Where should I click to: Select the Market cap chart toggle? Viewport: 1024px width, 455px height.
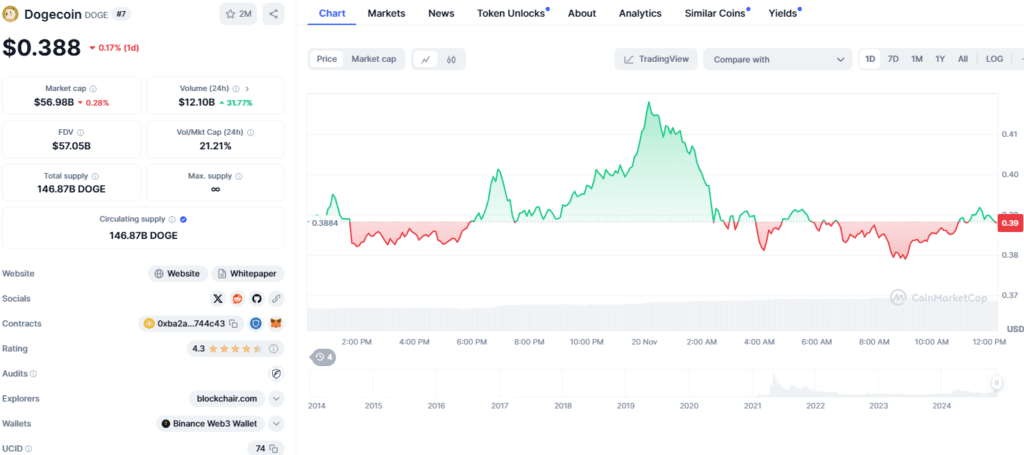pyautogui.click(x=374, y=59)
